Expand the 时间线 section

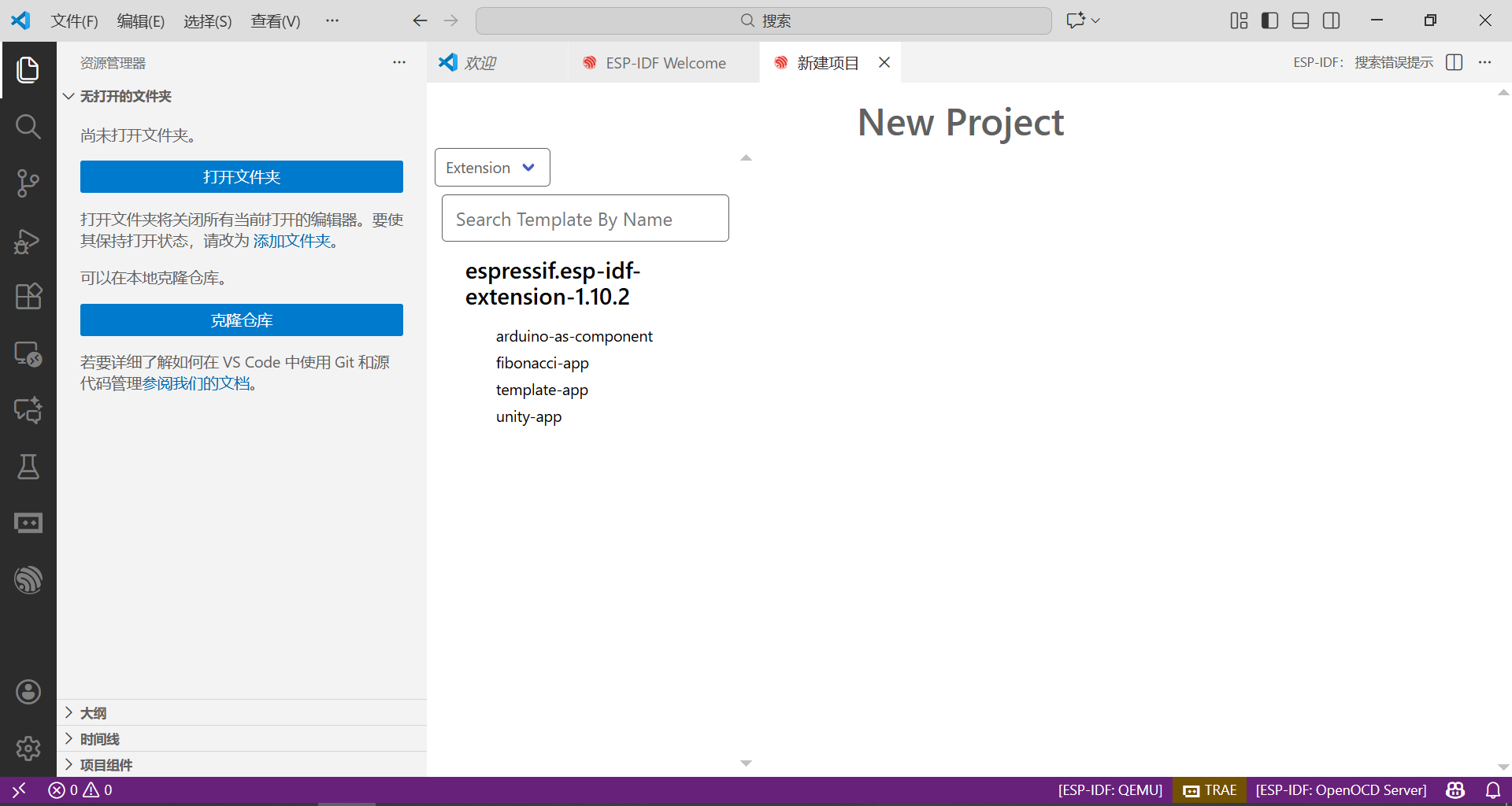(x=242, y=738)
